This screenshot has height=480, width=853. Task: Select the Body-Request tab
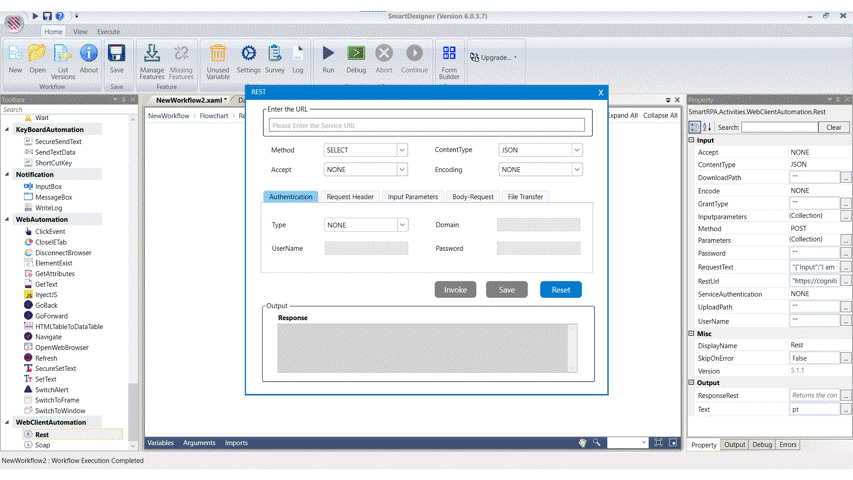pos(472,197)
